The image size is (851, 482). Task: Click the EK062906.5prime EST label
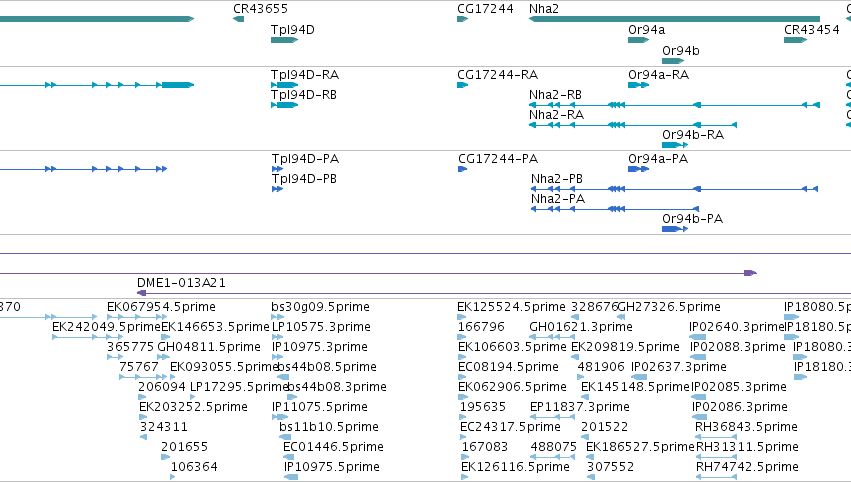pos(512,387)
